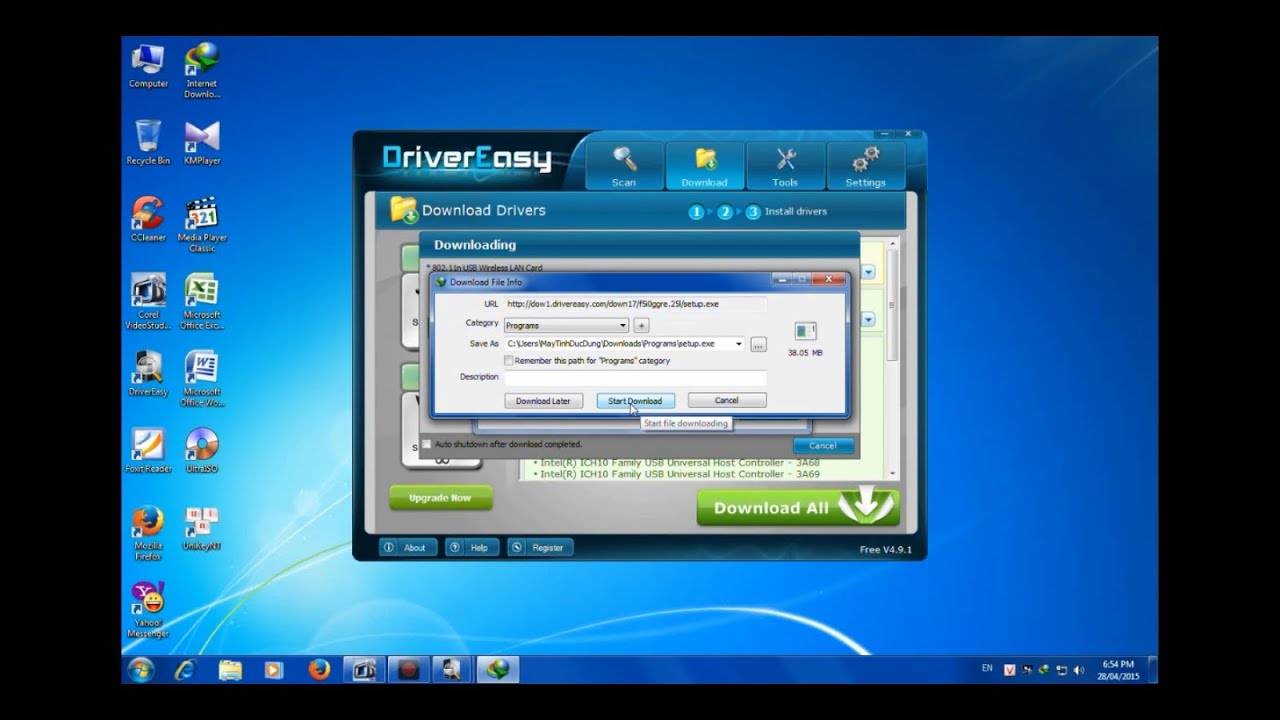Click the Register button

click(540, 547)
